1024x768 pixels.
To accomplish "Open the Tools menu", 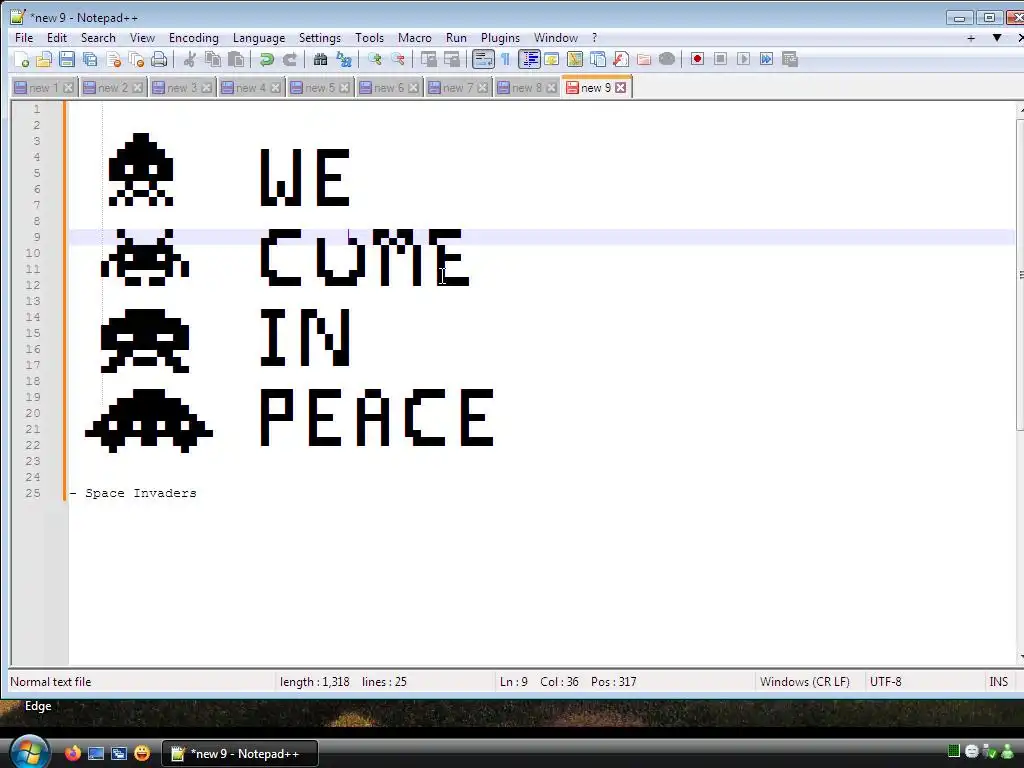I will tap(369, 38).
